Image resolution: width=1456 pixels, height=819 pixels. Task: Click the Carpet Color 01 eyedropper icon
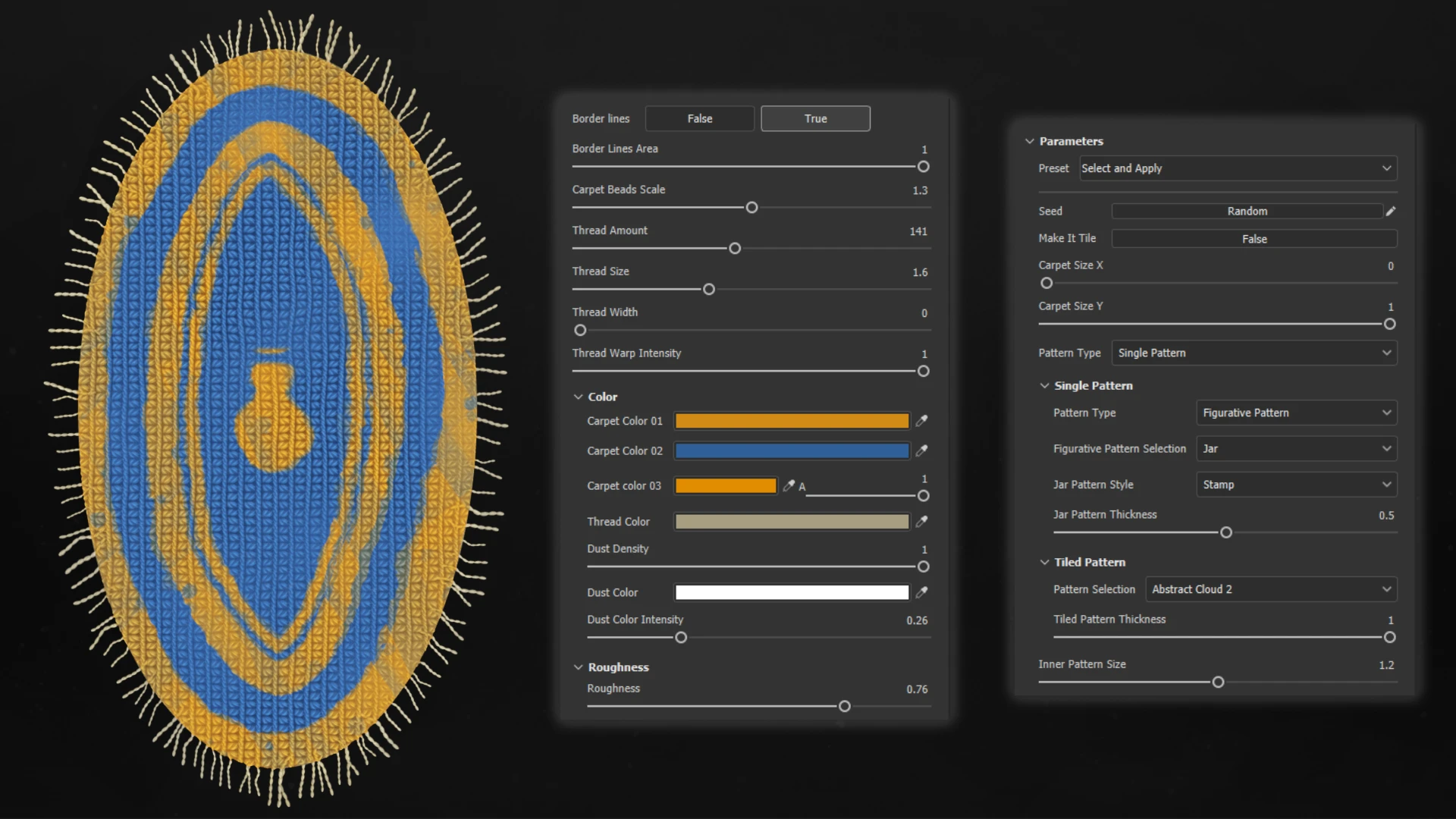click(x=921, y=421)
